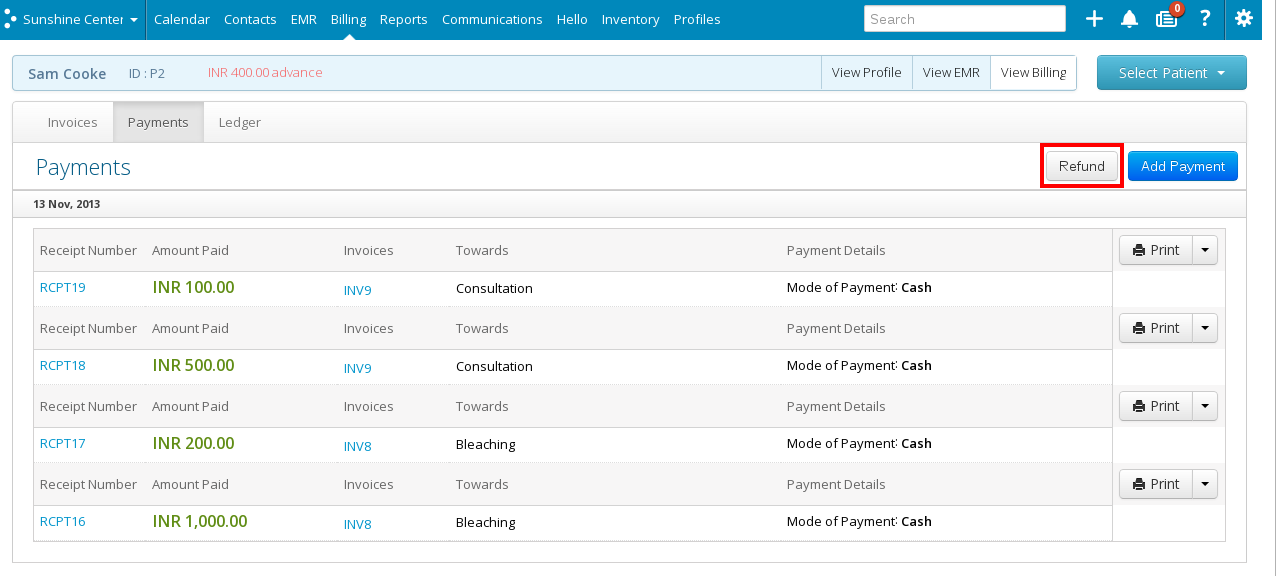Open receipt link RCPT16
This screenshot has width=1276, height=576.
(63, 522)
